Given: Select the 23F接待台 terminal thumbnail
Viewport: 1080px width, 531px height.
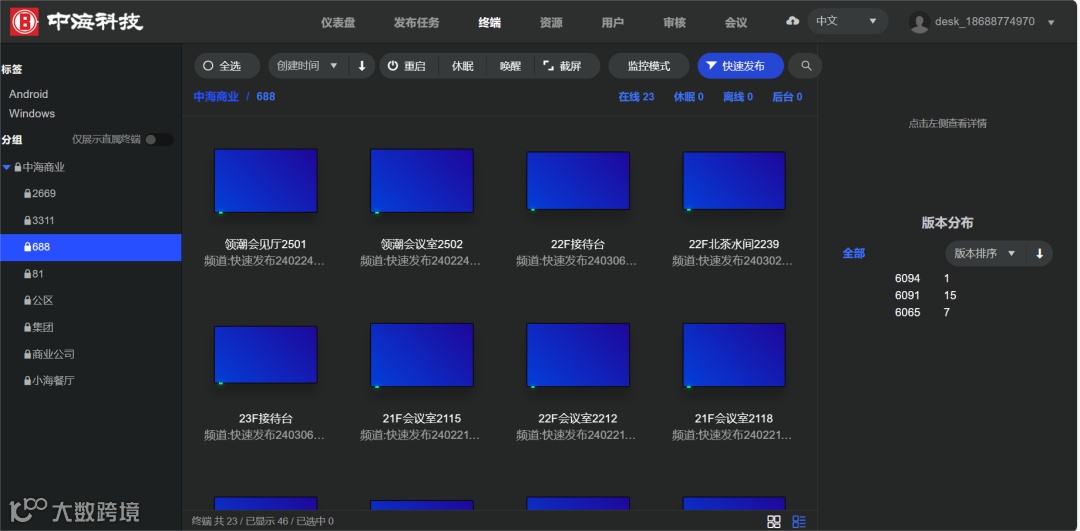Looking at the screenshot, I should pyautogui.click(x=266, y=355).
